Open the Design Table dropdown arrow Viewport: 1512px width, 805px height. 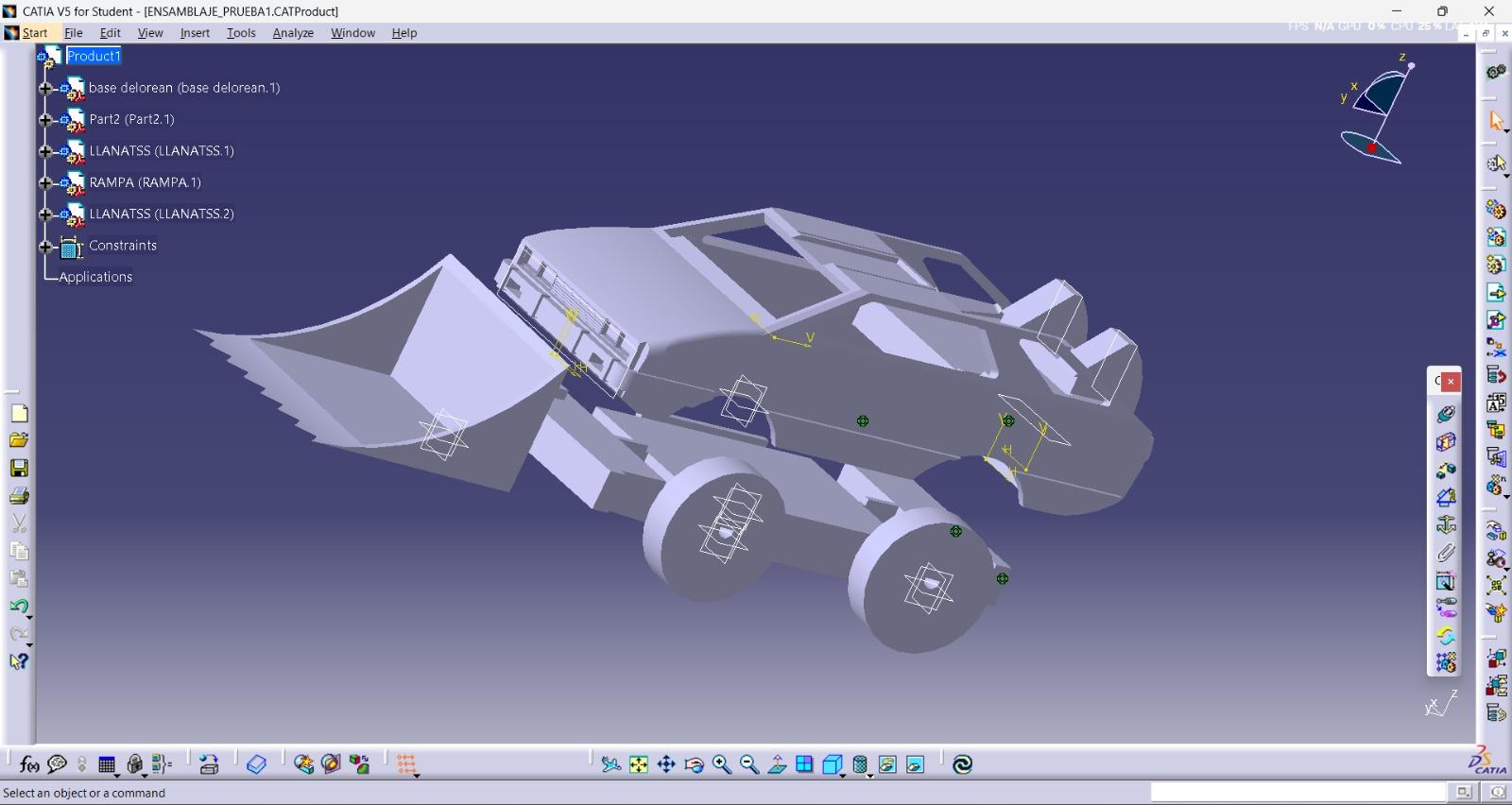(117, 775)
